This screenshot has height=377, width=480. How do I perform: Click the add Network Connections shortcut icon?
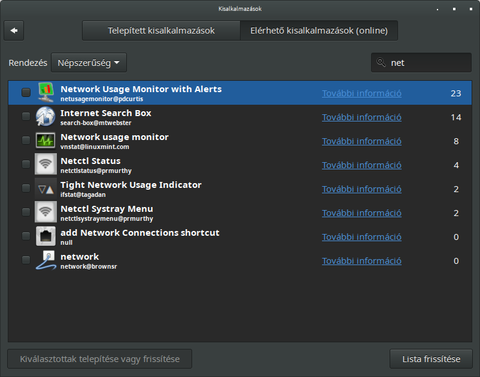[46, 236]
